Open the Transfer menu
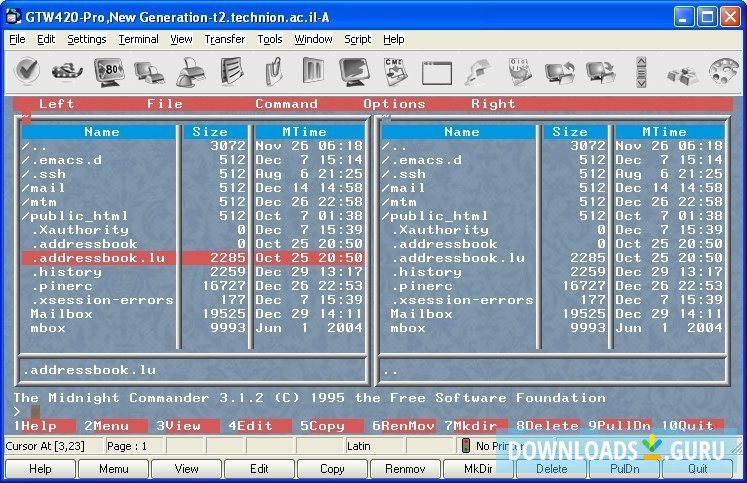This screenshot has height=483, width=747. tap(224, 39)
